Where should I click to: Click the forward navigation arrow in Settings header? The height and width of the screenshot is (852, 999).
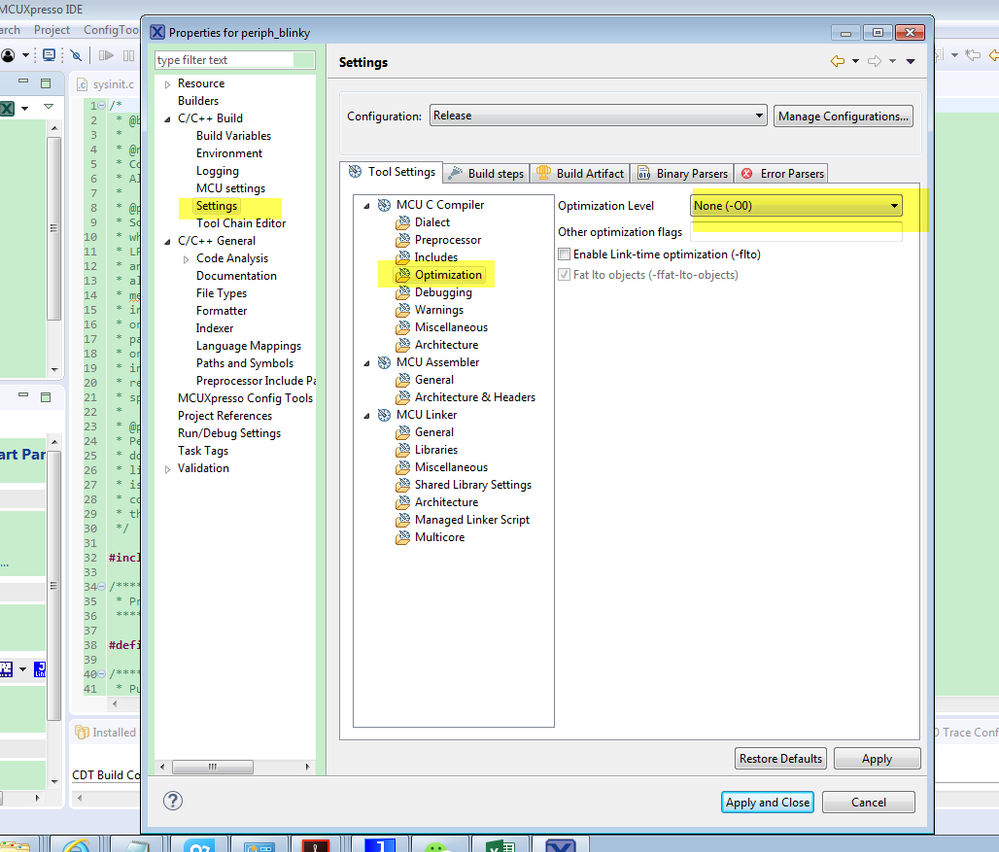click(874, 61)
